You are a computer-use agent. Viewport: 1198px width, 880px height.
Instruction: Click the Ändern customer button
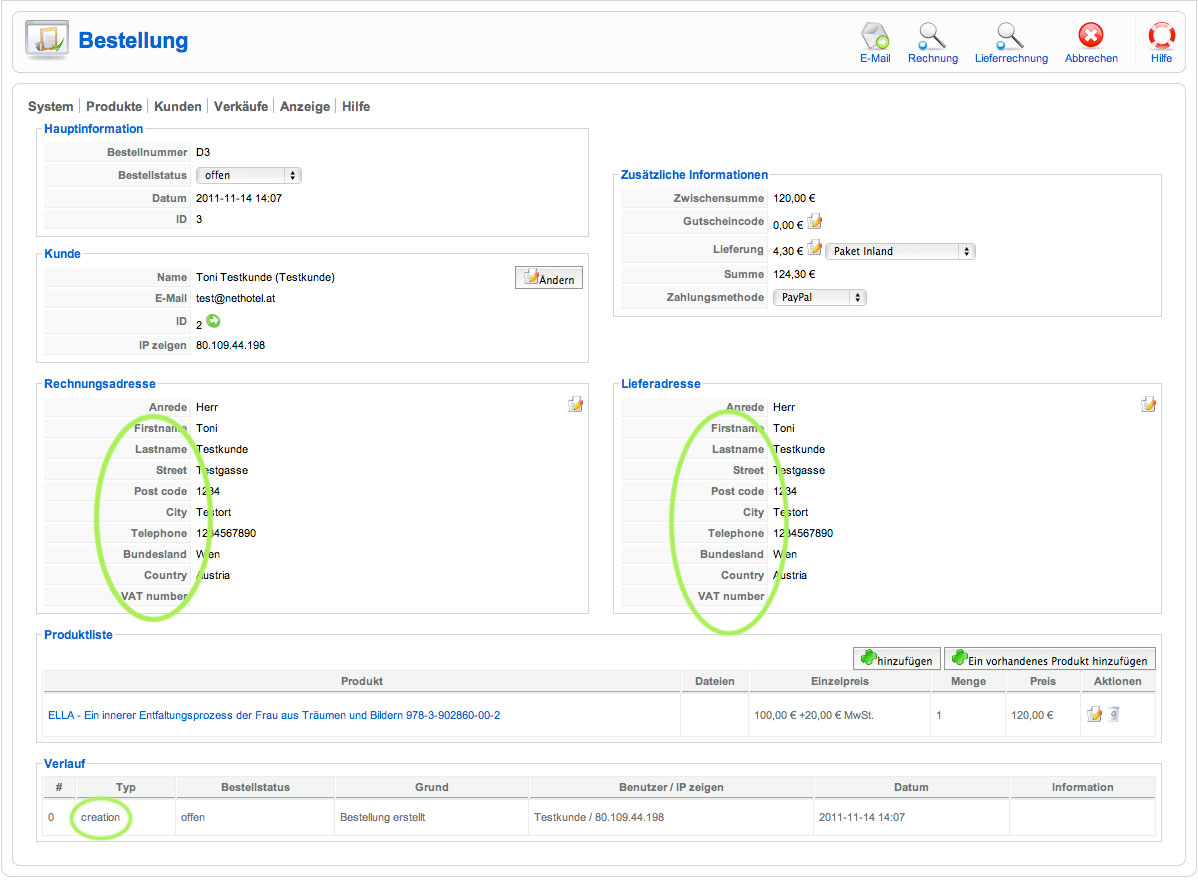(549, 278)
